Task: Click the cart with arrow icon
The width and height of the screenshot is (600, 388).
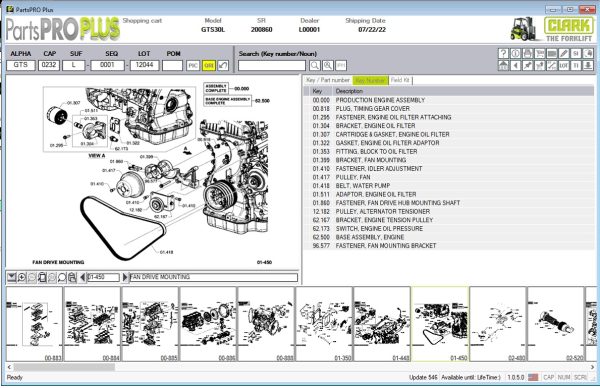Action: [x=540, y=65]
